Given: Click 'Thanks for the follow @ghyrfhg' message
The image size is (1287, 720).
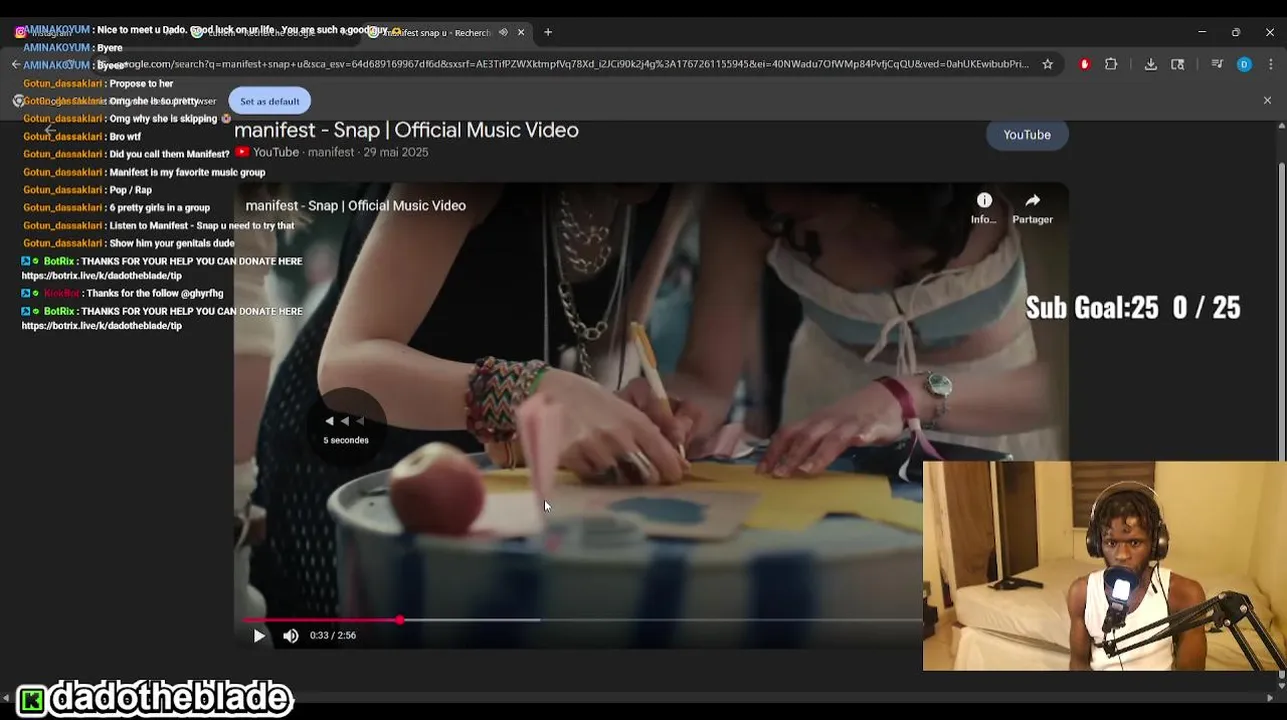Looking at the screenshot, I should (x=154, y=293).
